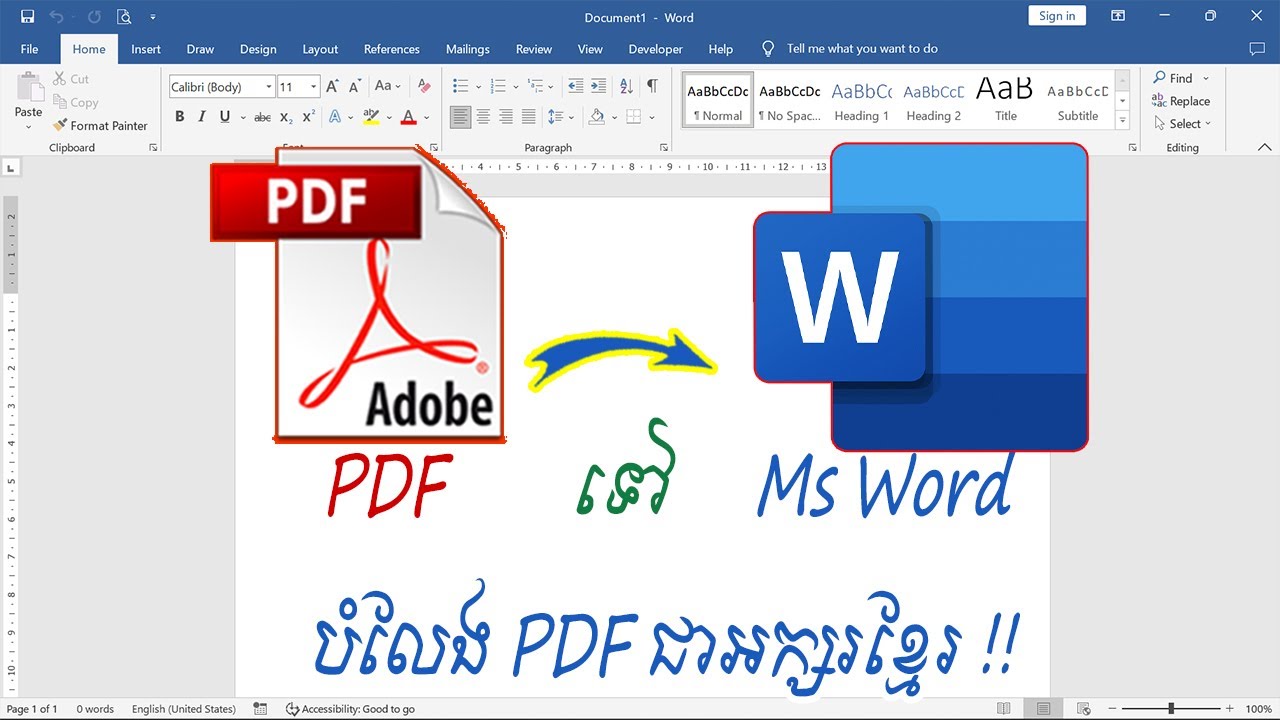The width and height of the screenshot is (1280, 720).
Task: Toggle Italic formatting
Action: tap(202, 117)
